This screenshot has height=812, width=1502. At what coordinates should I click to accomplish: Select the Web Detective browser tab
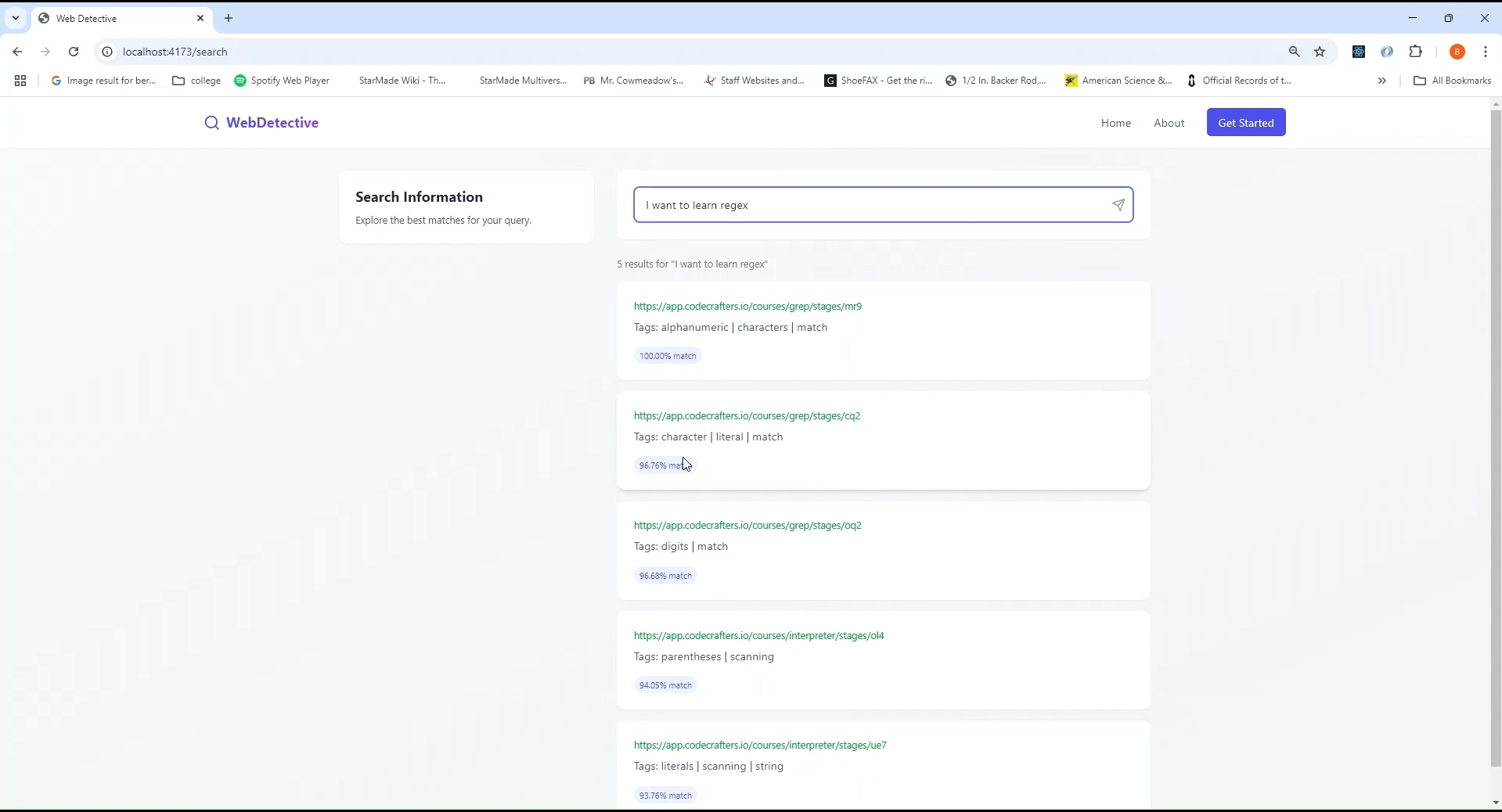(121, 18)
